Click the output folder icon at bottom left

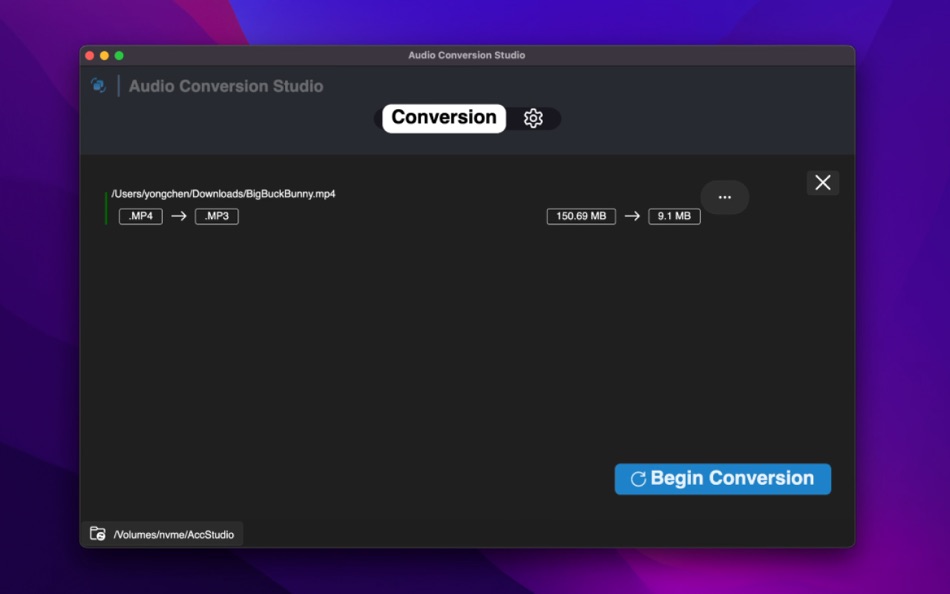(x=97, y=533)
